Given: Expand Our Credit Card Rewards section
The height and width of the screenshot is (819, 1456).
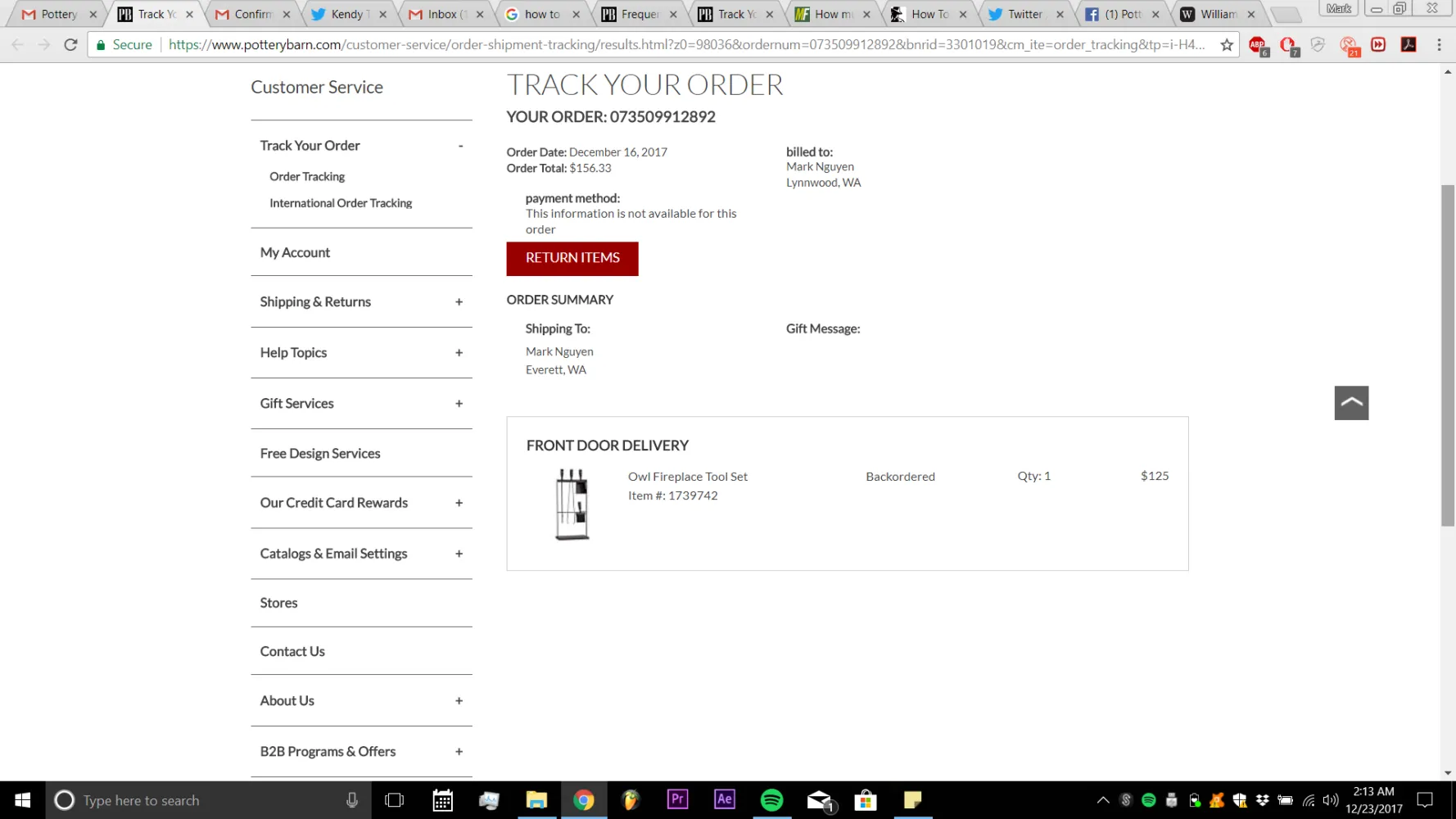Looking at the screenshot, I should coord(459,503).
